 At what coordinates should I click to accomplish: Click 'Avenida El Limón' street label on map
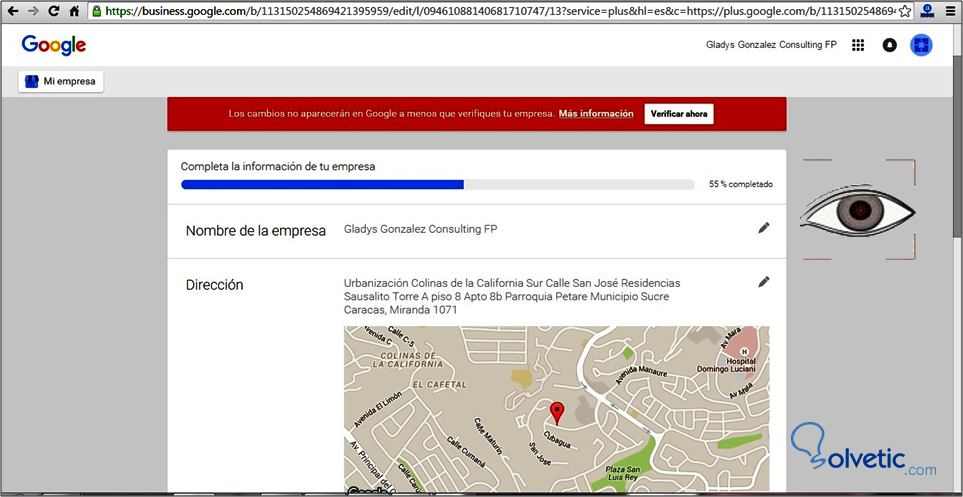click(x=378, y=410)
